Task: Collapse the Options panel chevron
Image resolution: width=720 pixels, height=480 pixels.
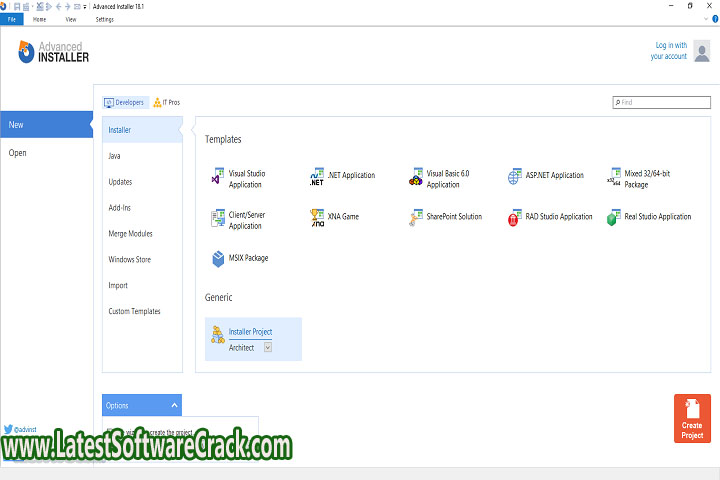Action: (x=174, y=406)
